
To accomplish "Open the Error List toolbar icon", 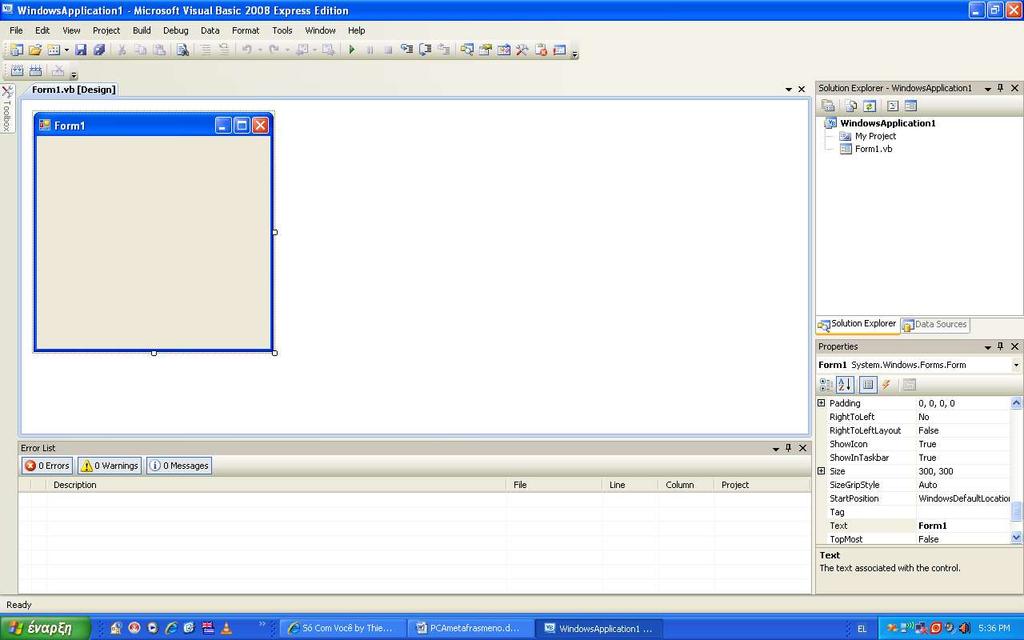I will pyautogui.click(x=541, y=50).
